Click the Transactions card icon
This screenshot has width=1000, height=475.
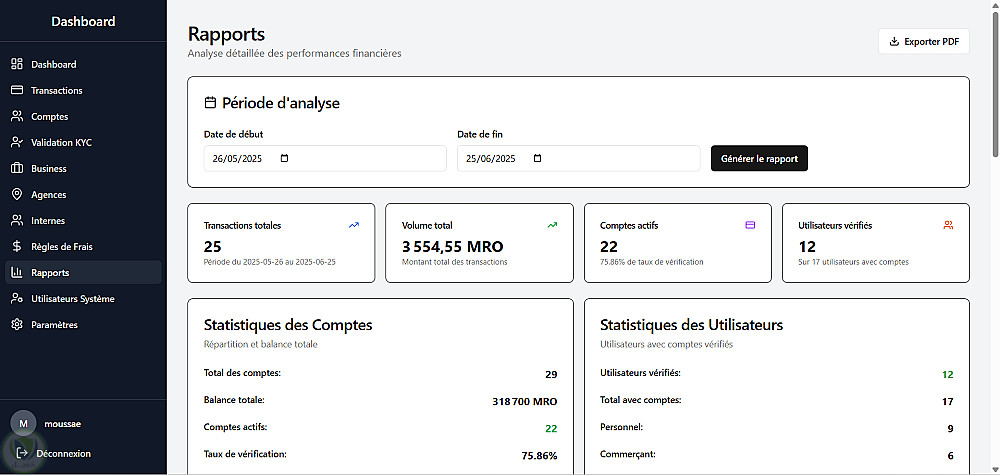[17, 91]
